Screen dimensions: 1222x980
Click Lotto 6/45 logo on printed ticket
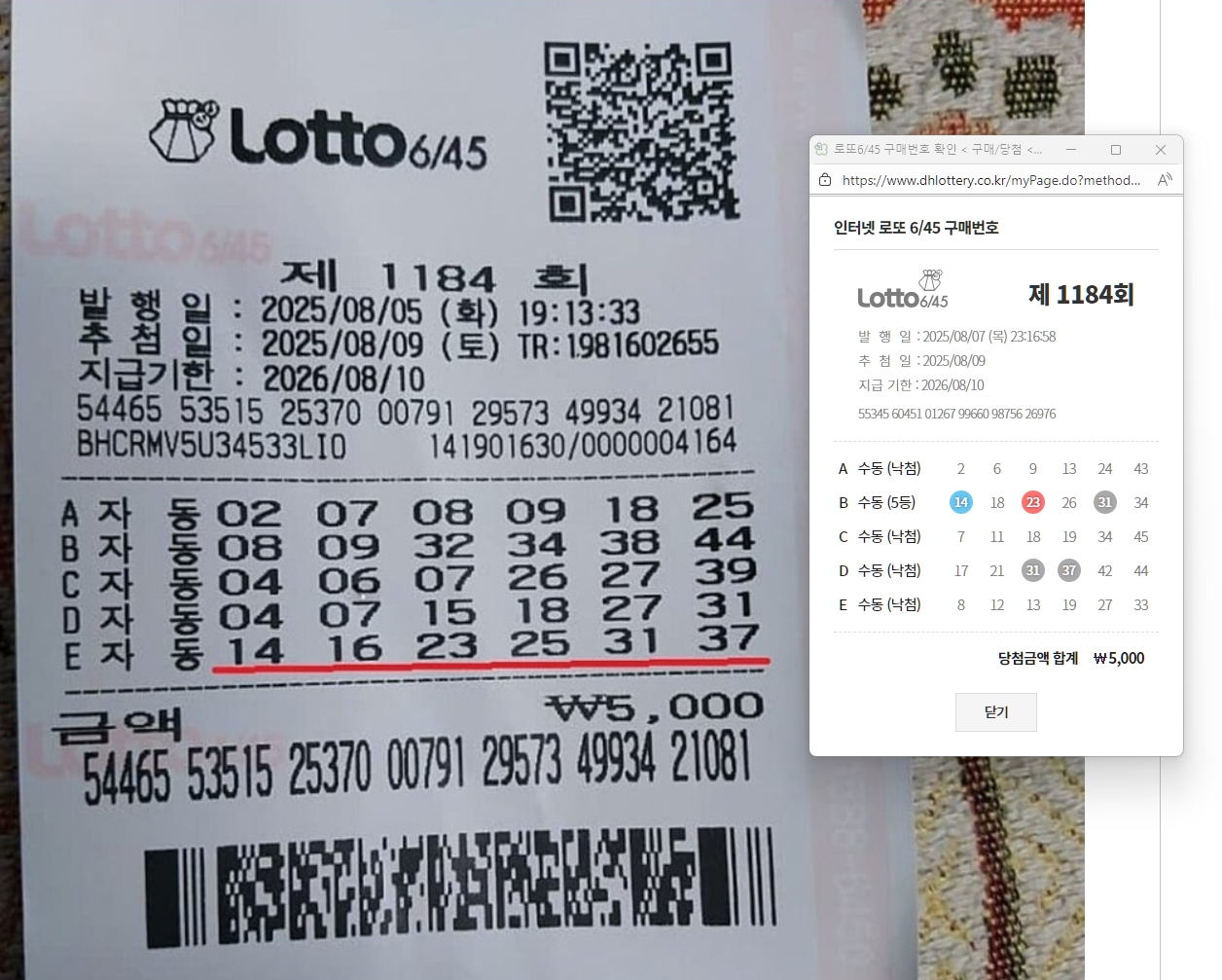click(x=319, y=134)
